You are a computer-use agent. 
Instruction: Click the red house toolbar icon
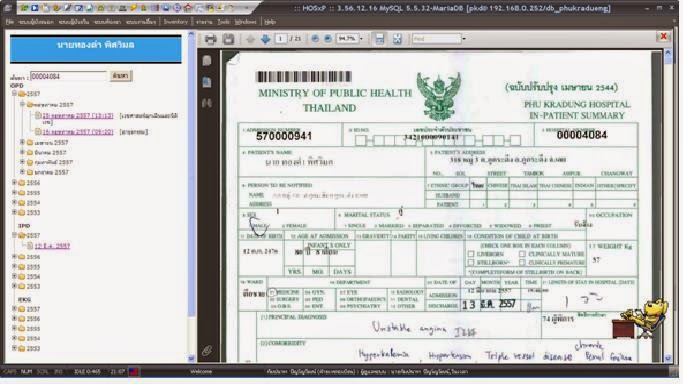[x=188, y=8]
